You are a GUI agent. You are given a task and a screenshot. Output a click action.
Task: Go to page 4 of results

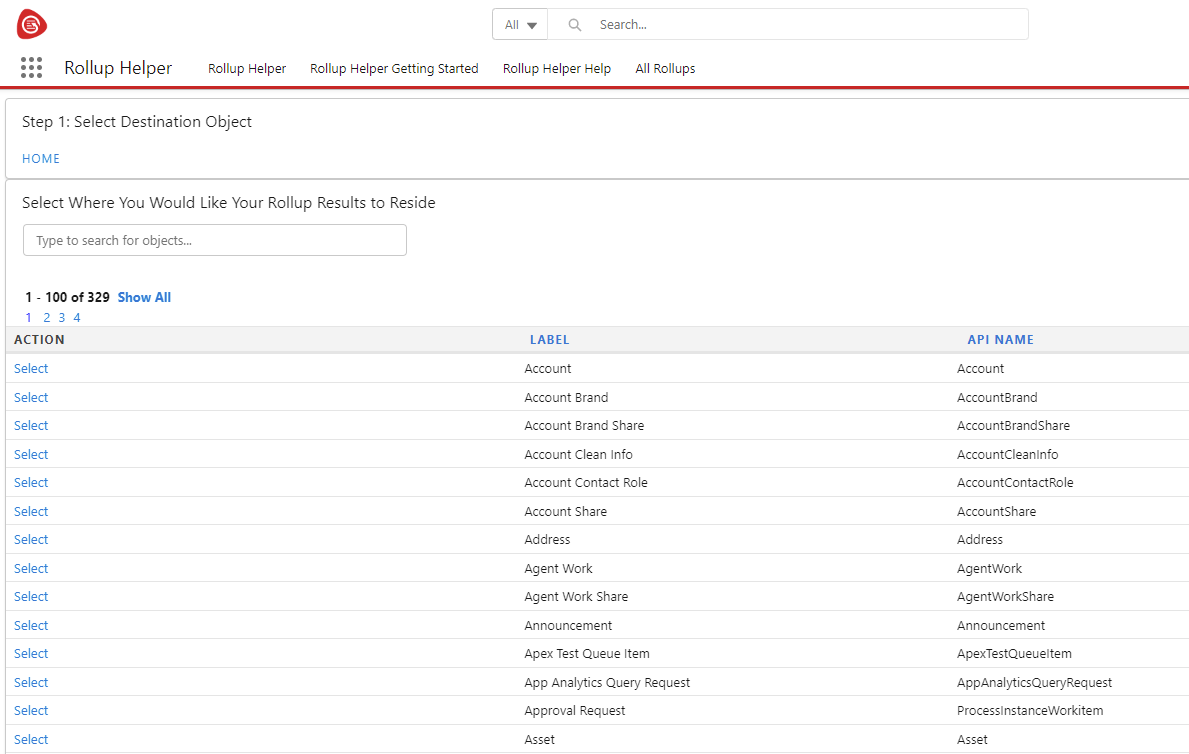pos(77,318)
